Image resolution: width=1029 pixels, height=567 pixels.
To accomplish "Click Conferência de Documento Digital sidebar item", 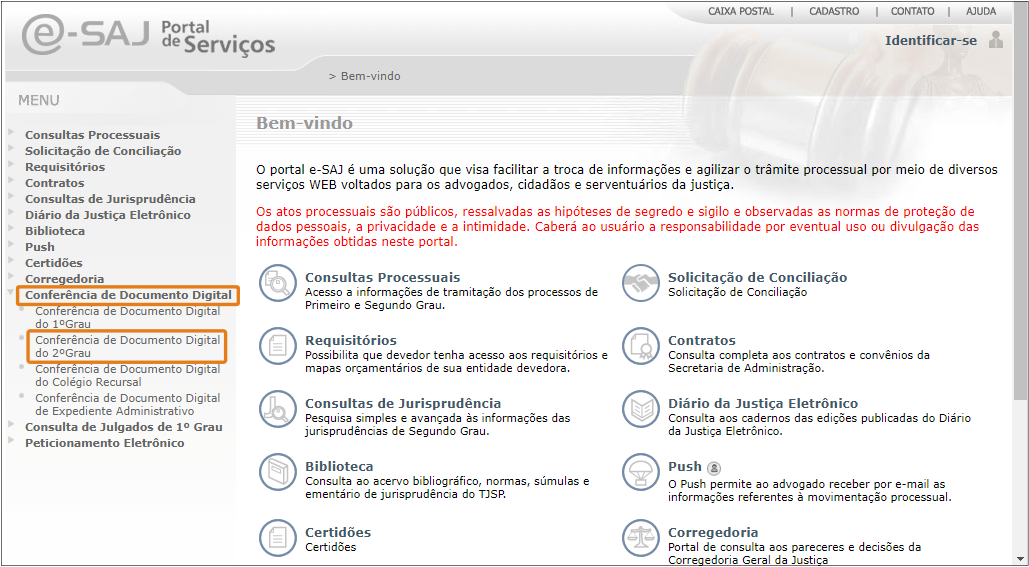I will click(128, 295).
